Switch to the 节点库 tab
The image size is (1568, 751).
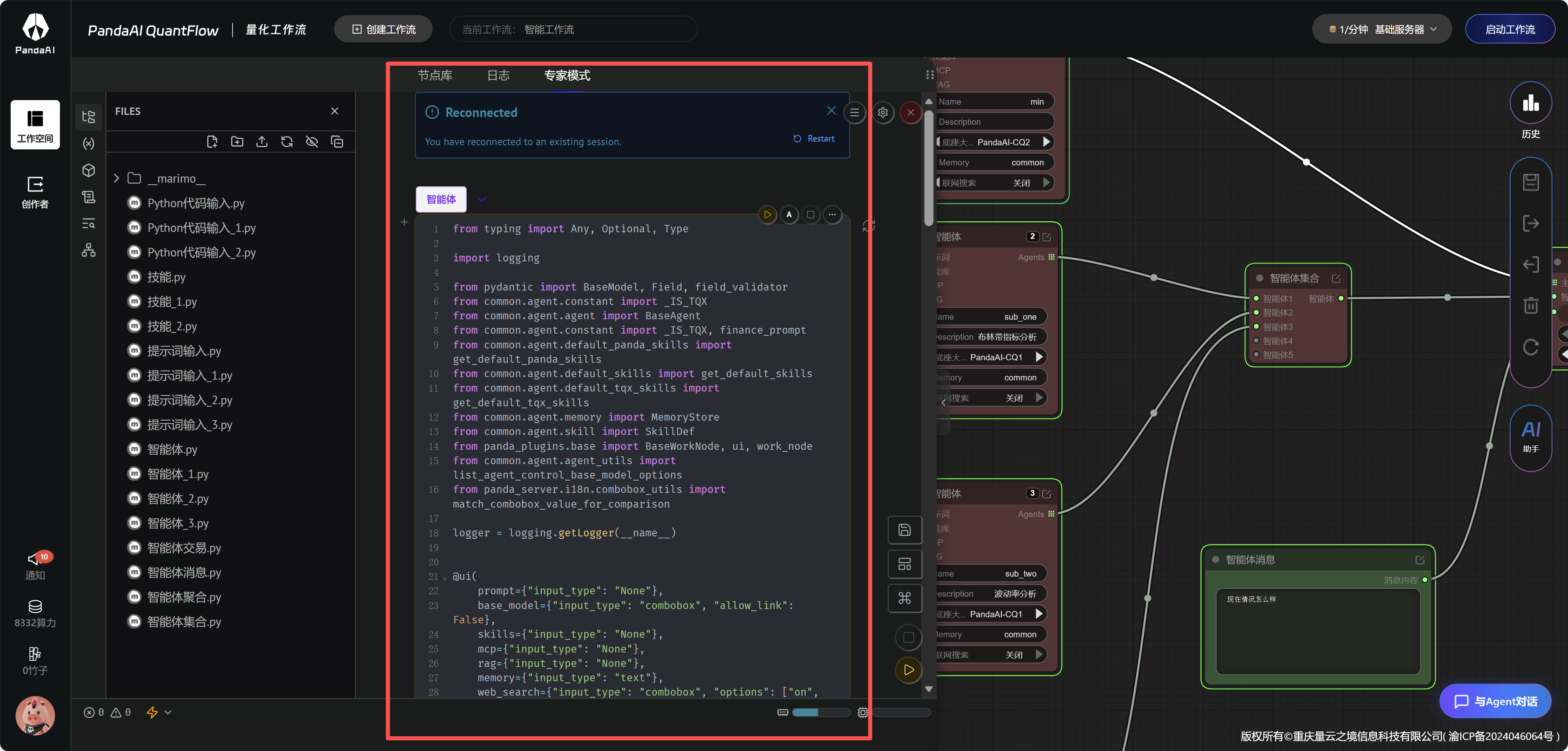435,76
